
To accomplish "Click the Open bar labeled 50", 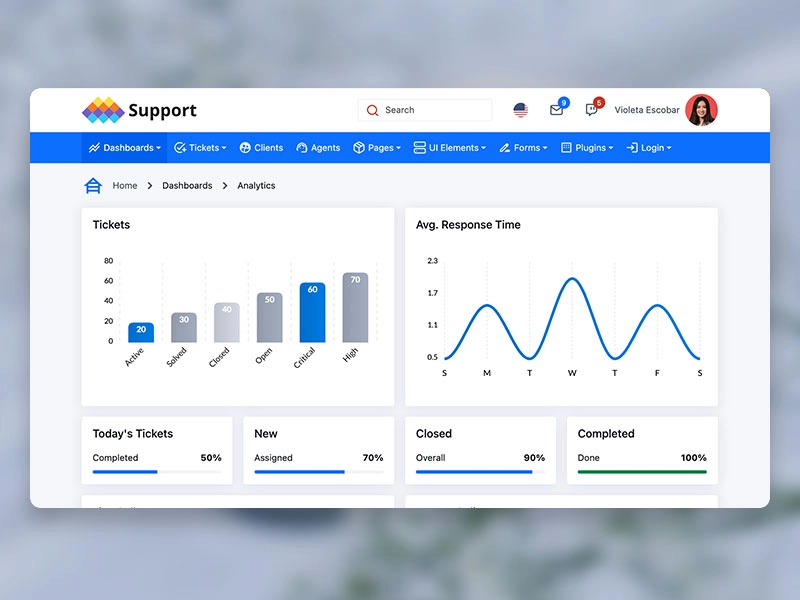I will [x=269, y=317].
